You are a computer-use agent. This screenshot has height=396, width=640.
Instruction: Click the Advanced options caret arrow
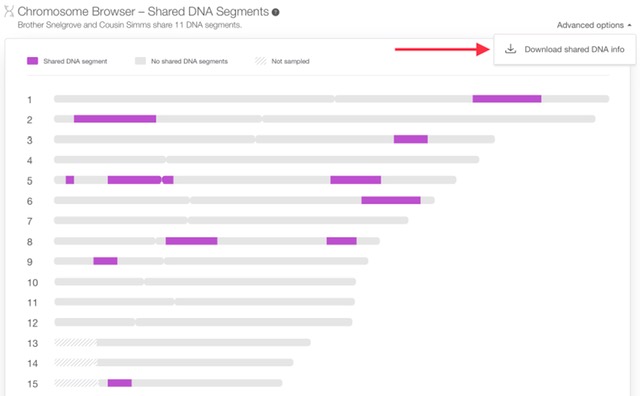[629, 25]
